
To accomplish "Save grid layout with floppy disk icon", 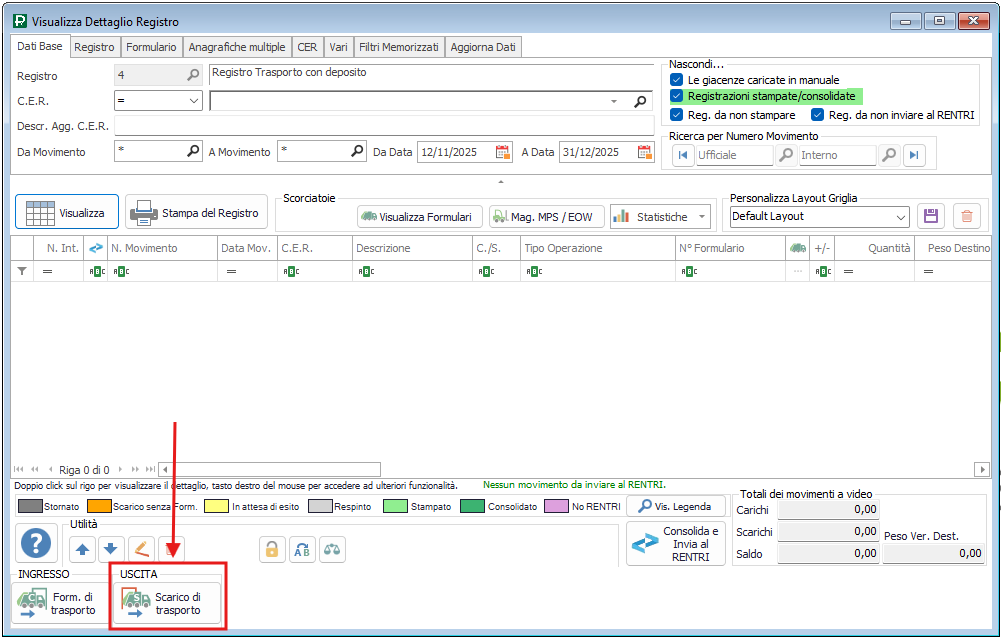I will click(x=931, y=216).
